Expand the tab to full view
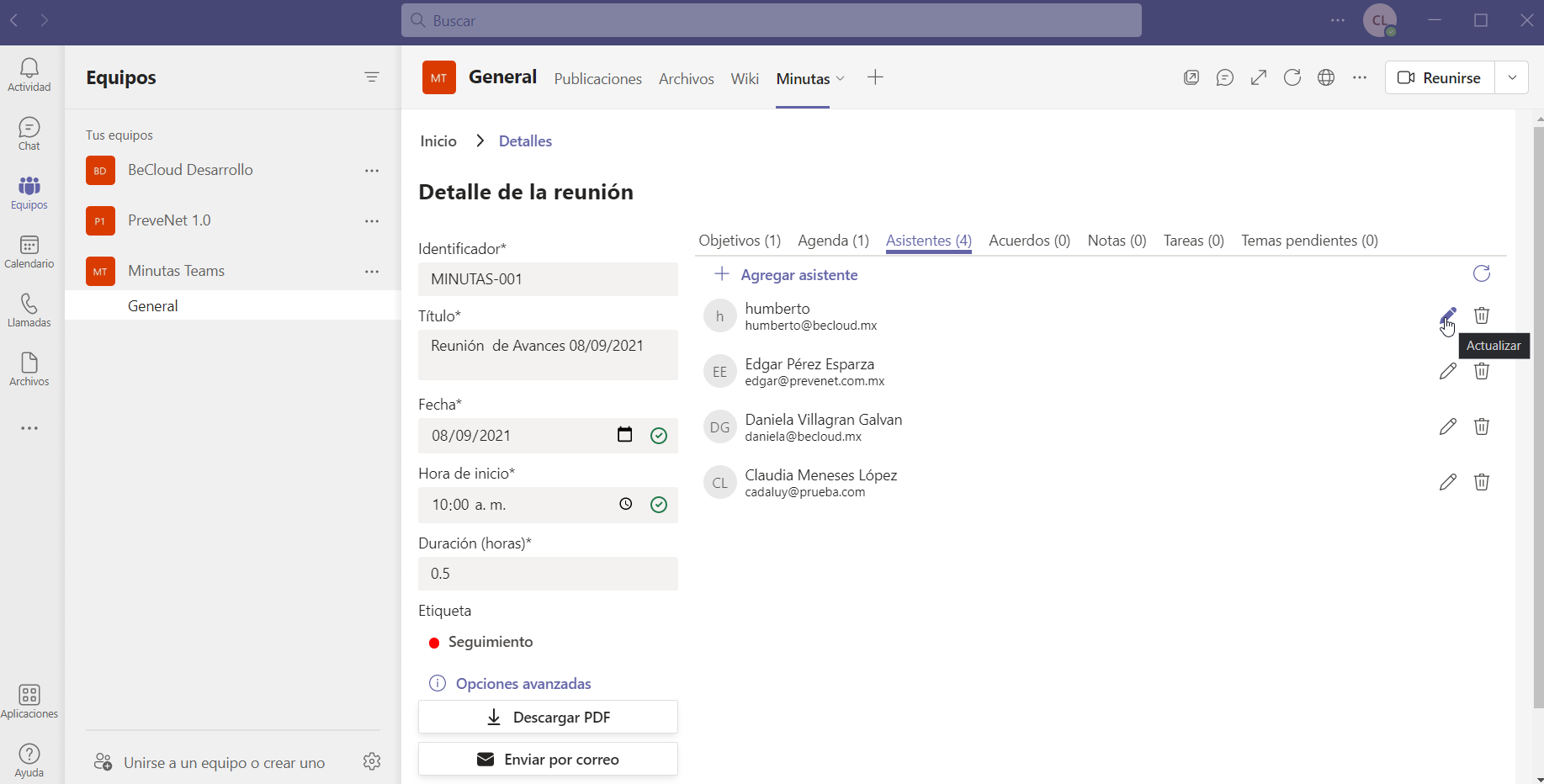The height and width of the screenshot is (784, 1544). pyautogui.click(x=1259, y=77)
